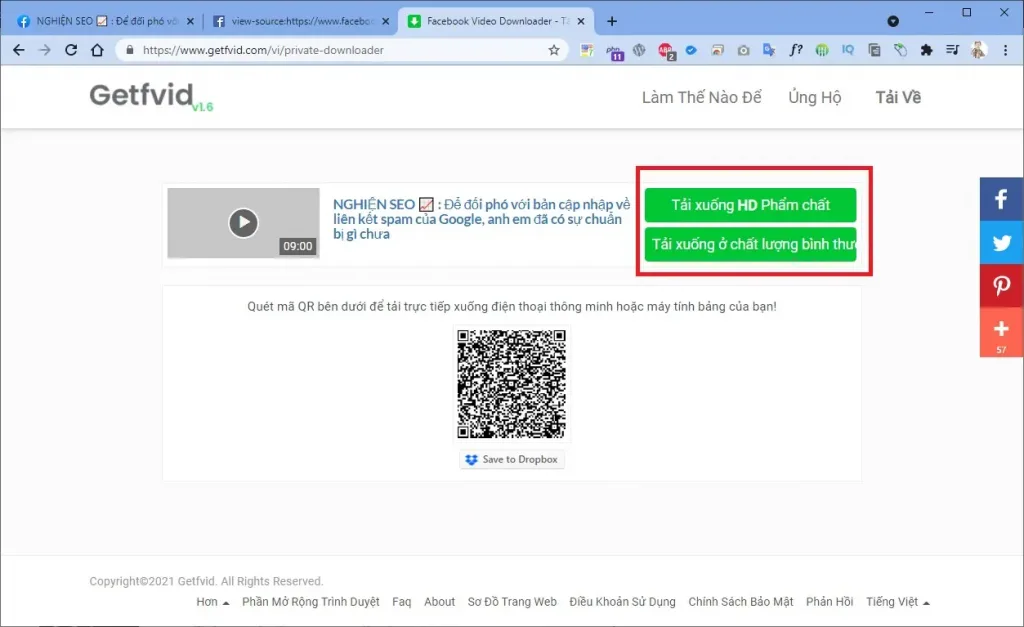Screen dimensions: 1024x627
Task: Click the URL address bar
Action: [340, 50]
